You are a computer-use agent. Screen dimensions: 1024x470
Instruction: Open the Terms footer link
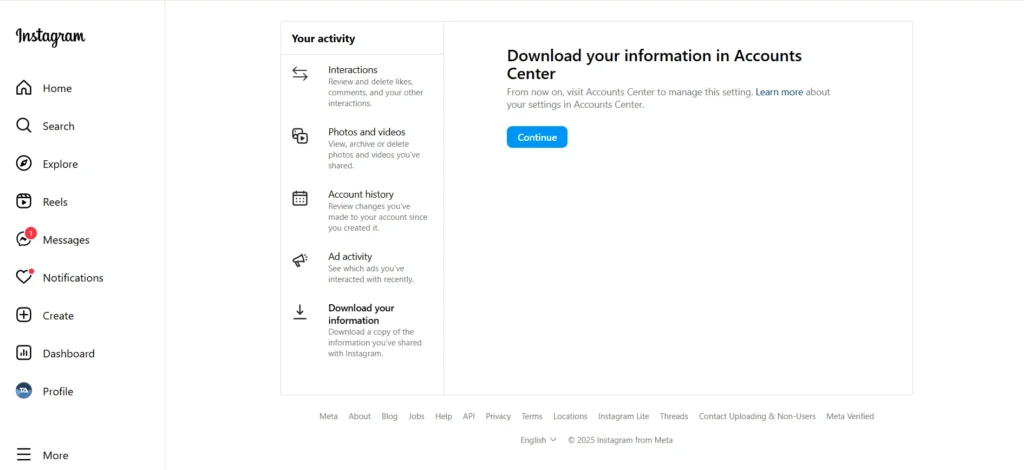[x=532, y=416]
